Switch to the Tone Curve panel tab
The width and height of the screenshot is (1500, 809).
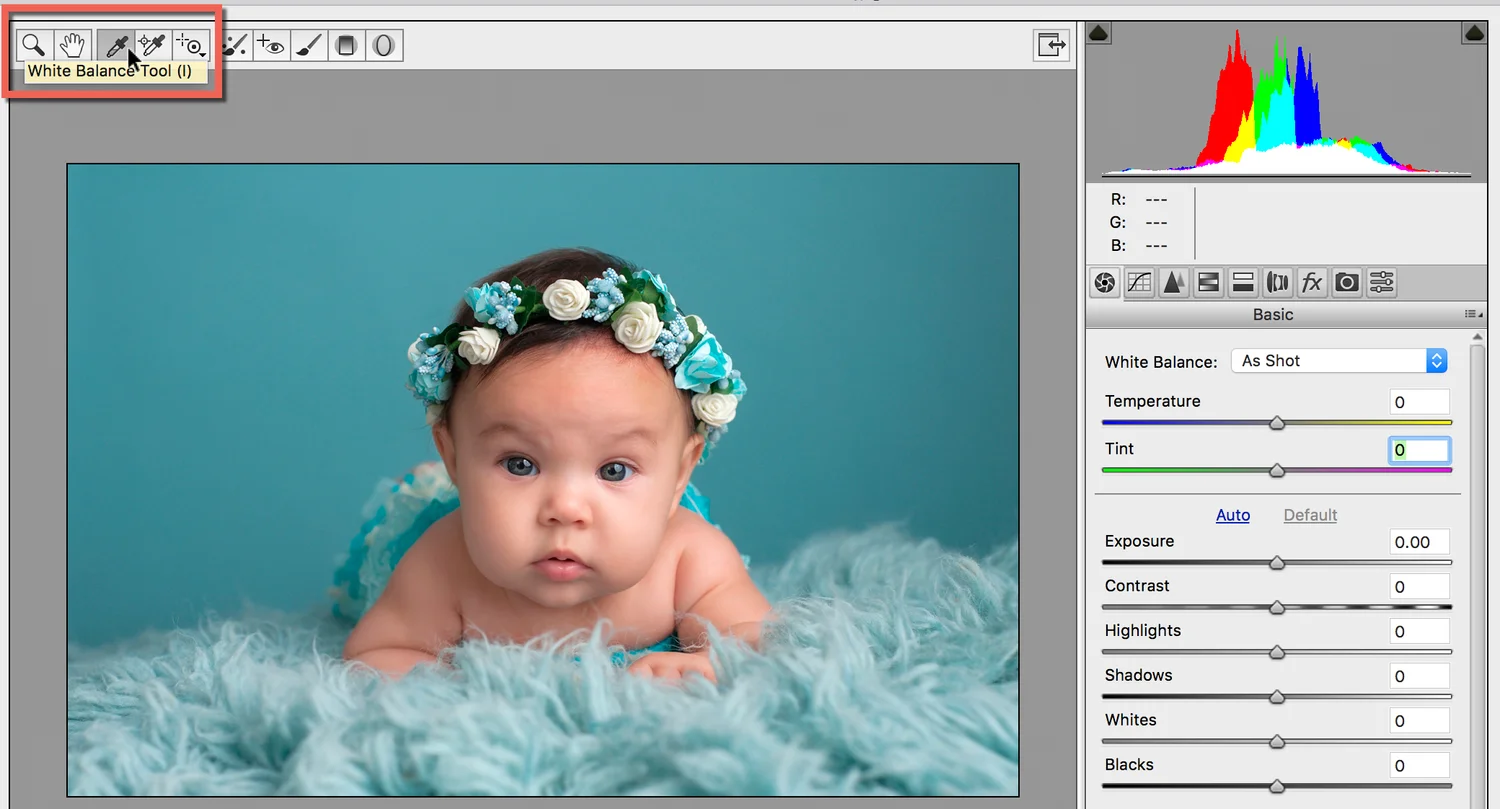[1139, 282]
